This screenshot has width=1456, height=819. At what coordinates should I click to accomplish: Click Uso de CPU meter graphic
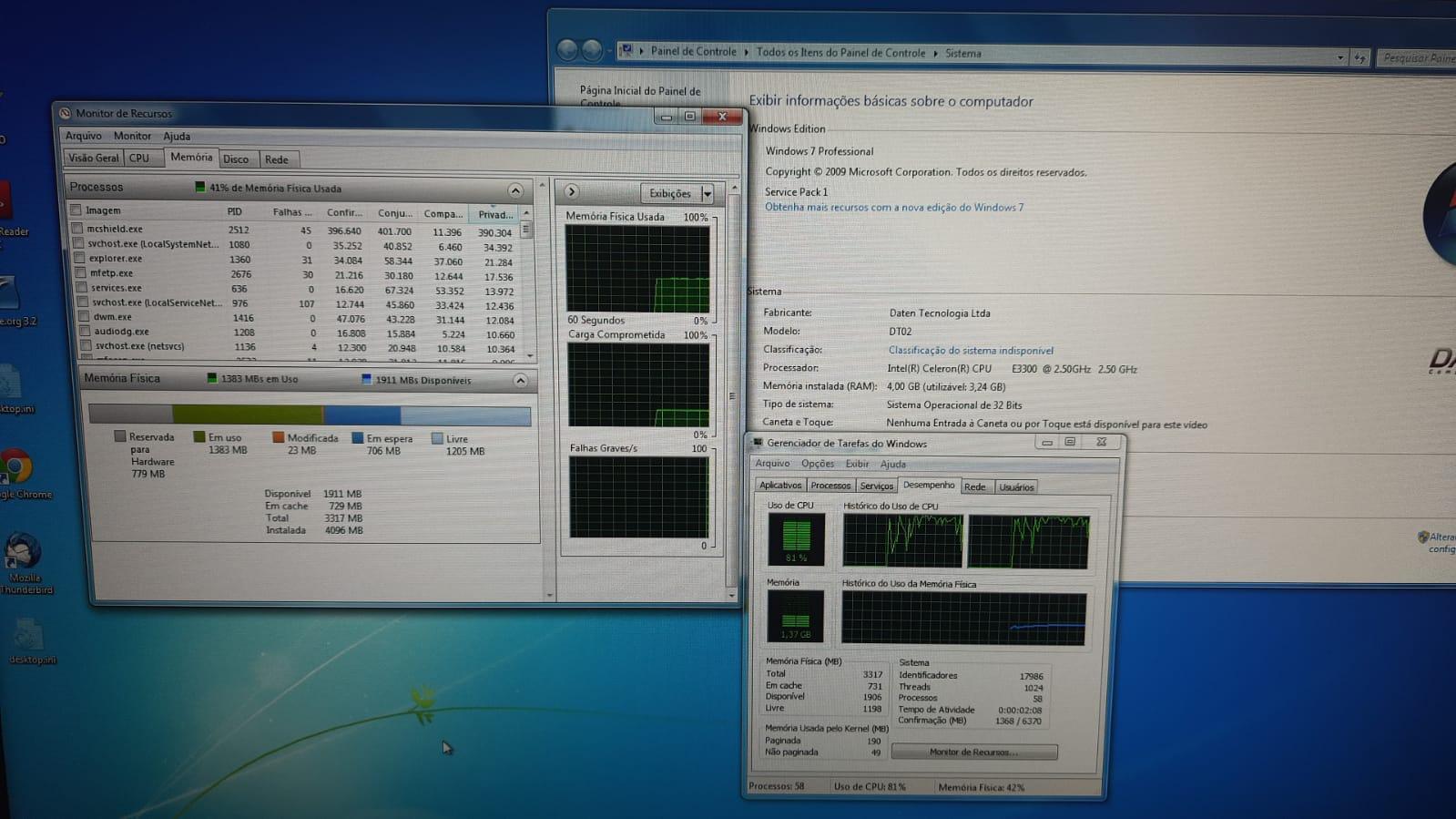796,539
